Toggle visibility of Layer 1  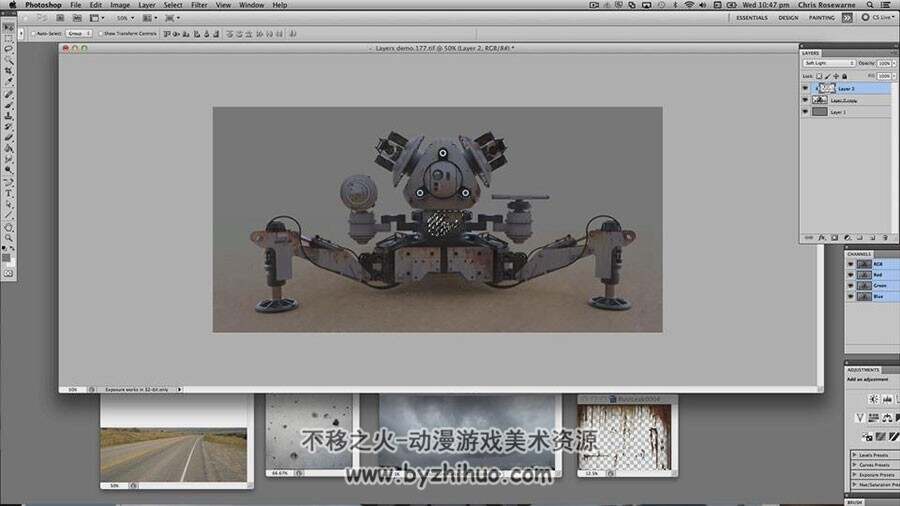click(805, 112)
